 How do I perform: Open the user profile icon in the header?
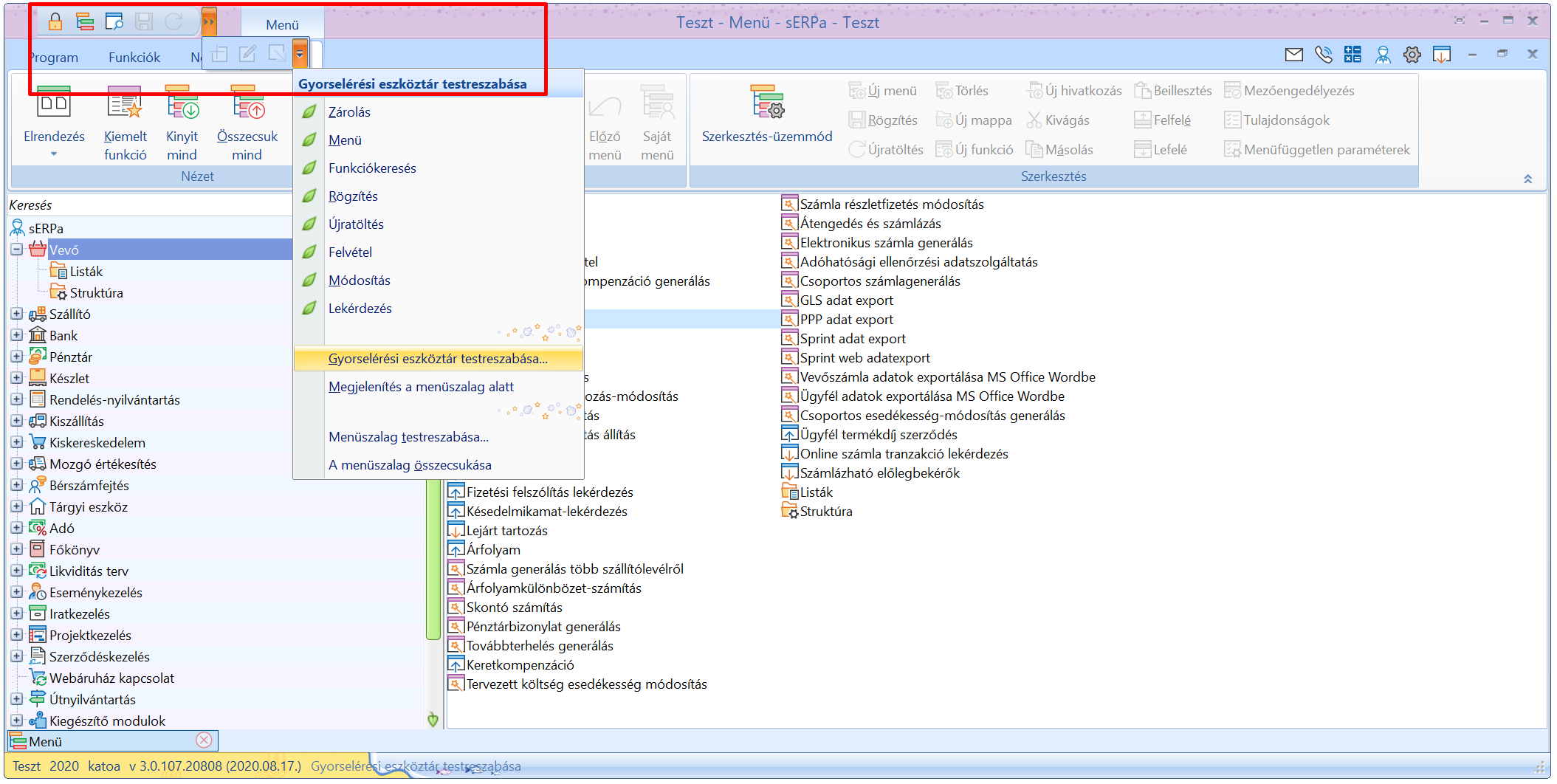point(1383,54)
